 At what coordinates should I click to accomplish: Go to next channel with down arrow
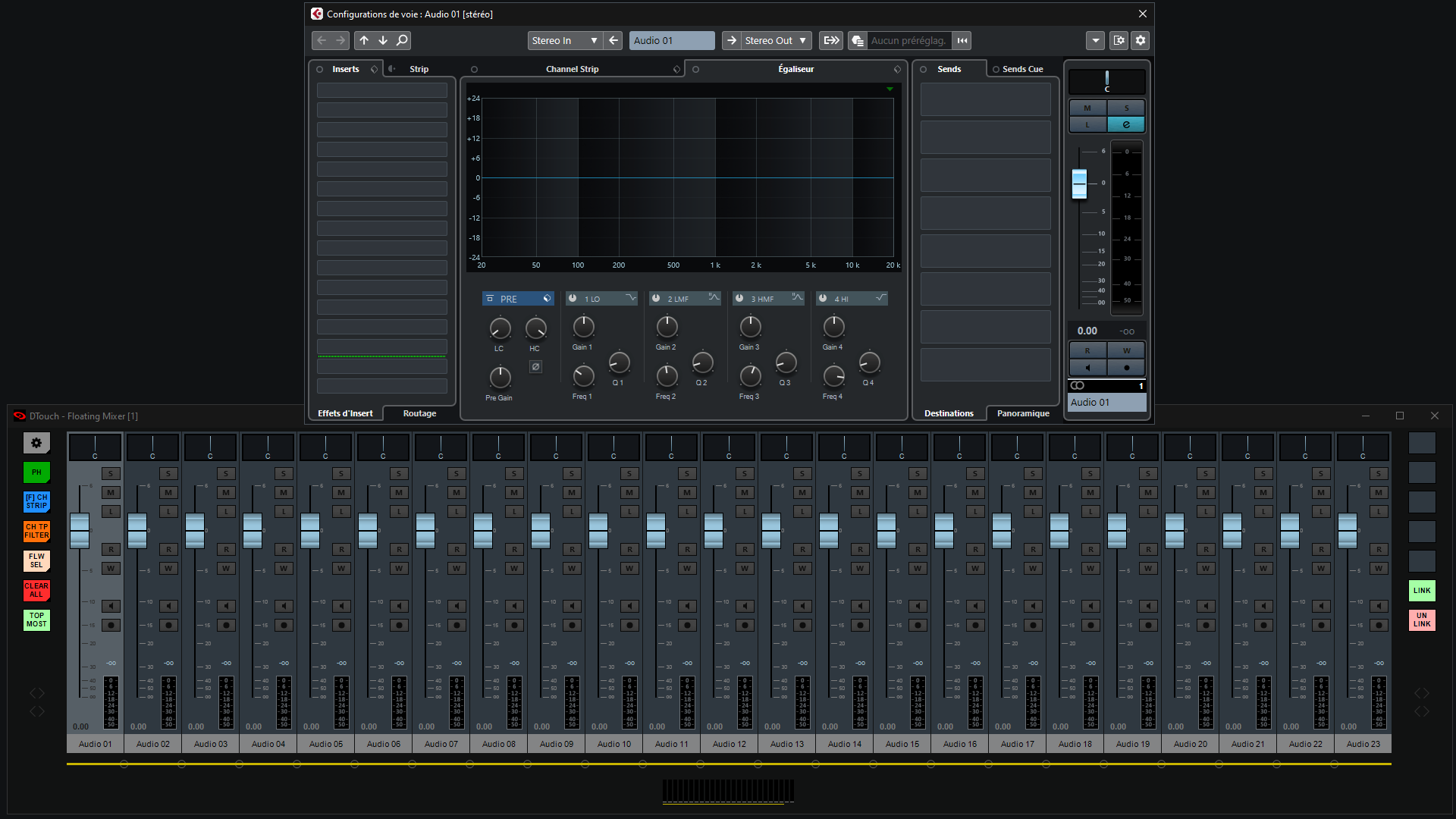coord(383,40)
